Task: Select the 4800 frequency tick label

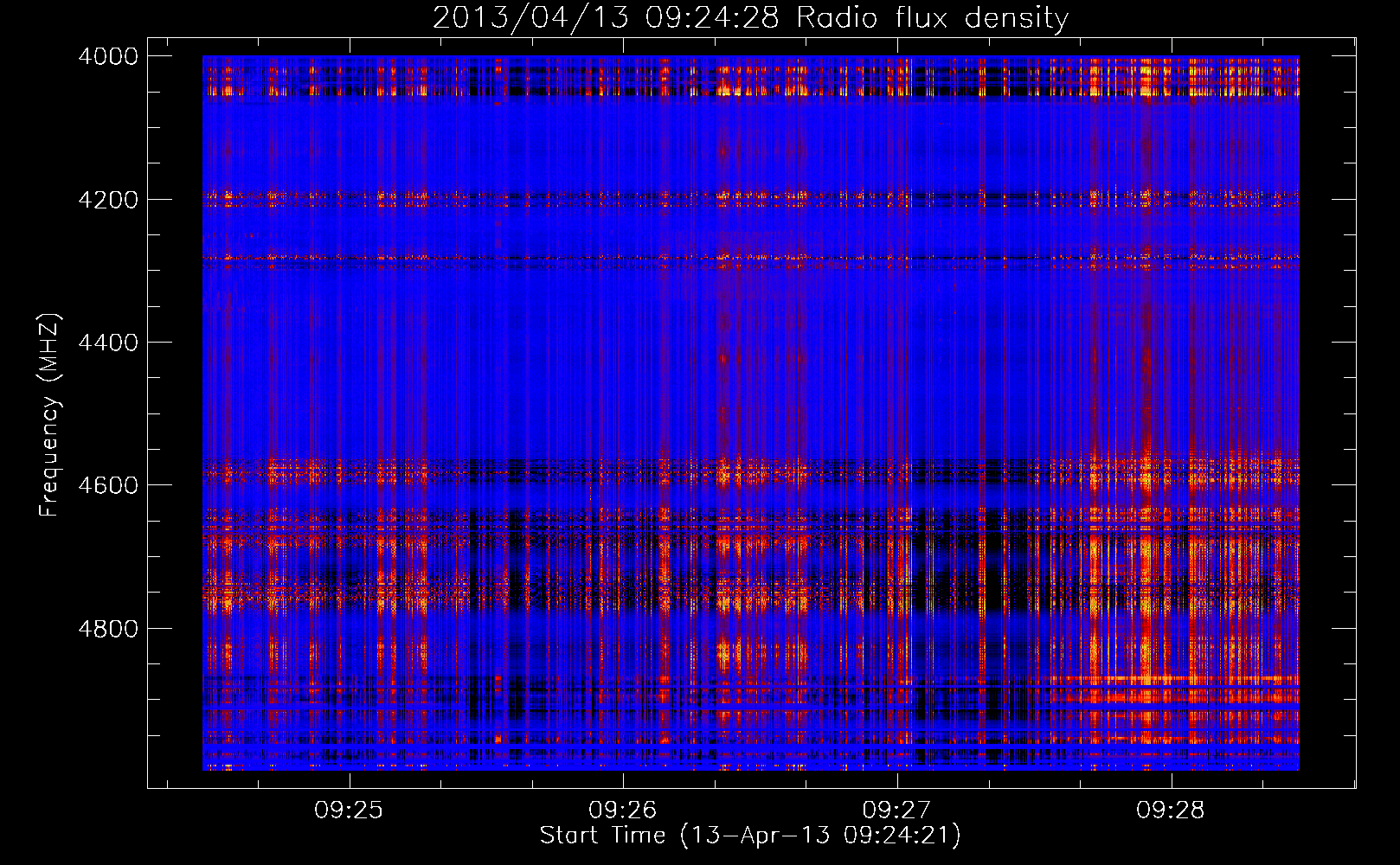Action: [x=108, y=629]
